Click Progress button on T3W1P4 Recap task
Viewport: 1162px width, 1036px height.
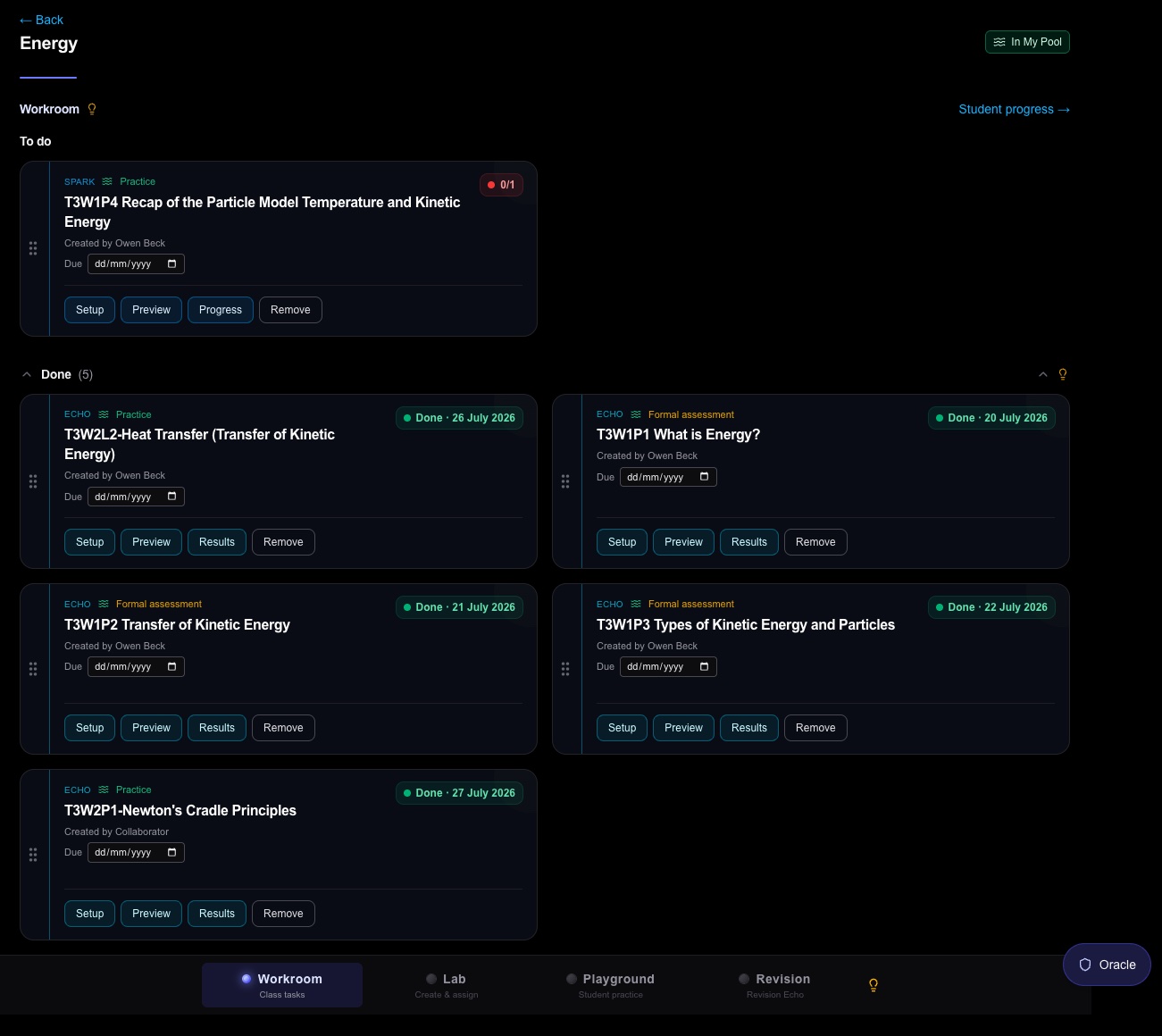tap(221, 310)
